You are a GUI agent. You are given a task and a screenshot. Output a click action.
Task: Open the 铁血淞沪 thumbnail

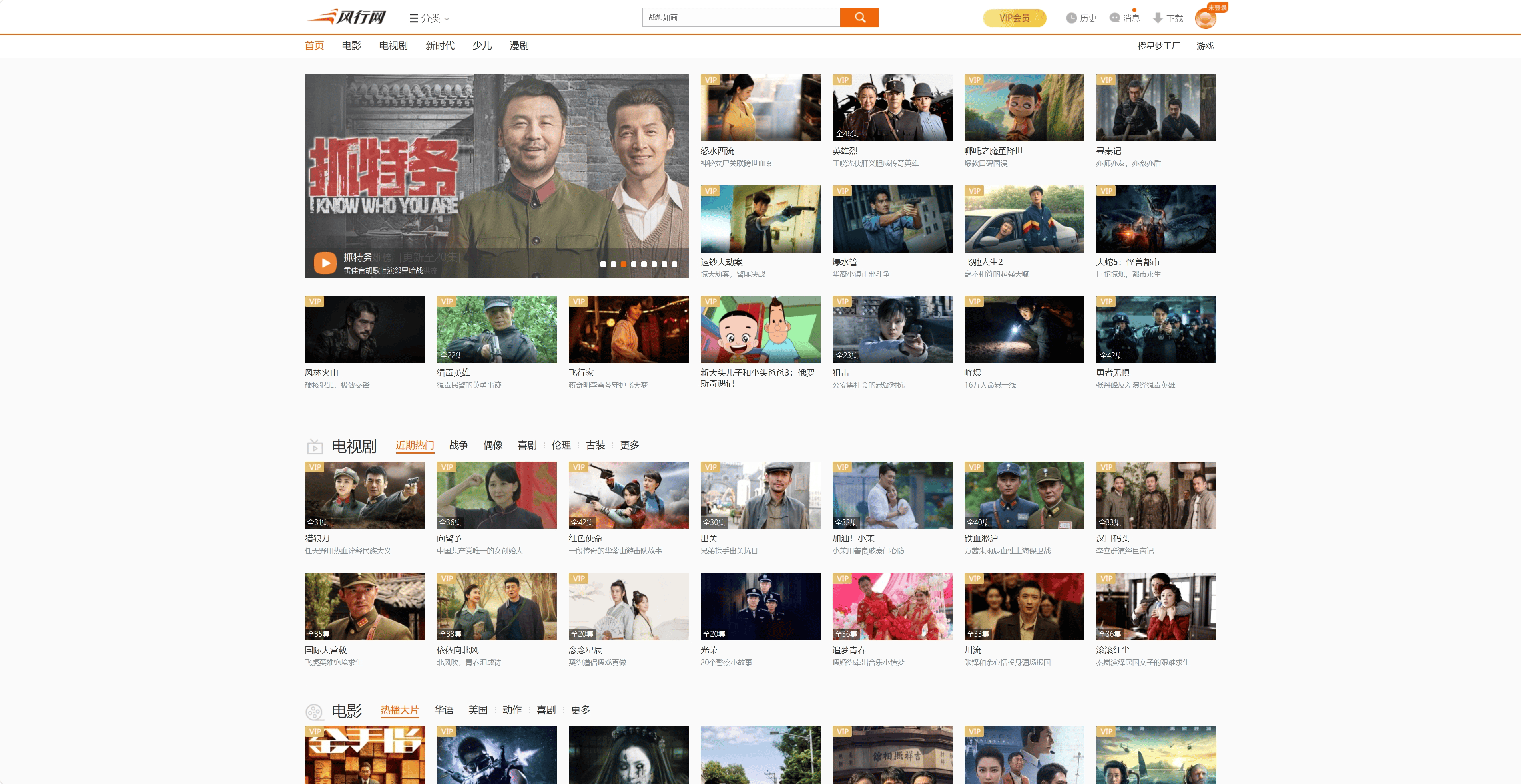1025,495
